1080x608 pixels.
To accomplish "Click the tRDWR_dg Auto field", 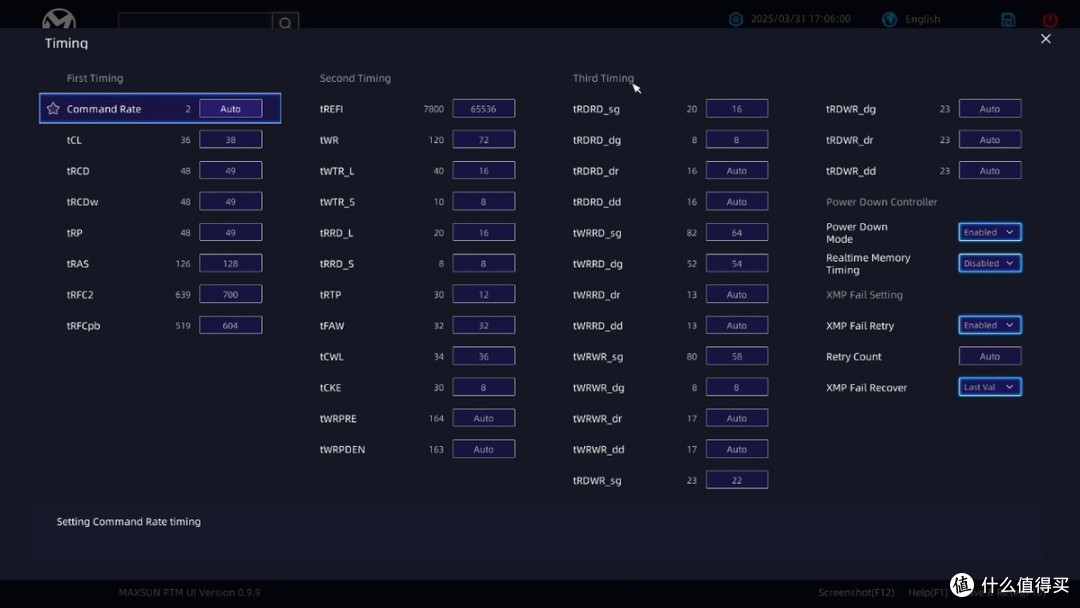I will click(990, 109).
